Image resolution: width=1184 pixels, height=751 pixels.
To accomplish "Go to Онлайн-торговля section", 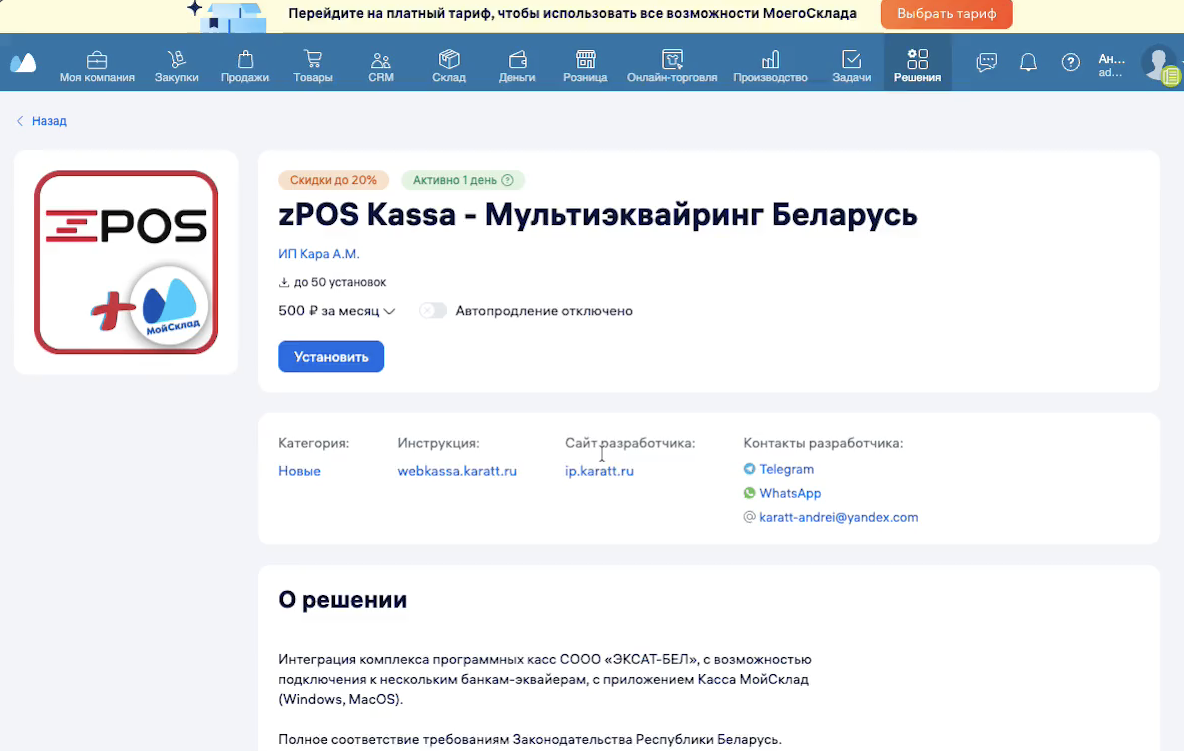I will pos(672,66).
